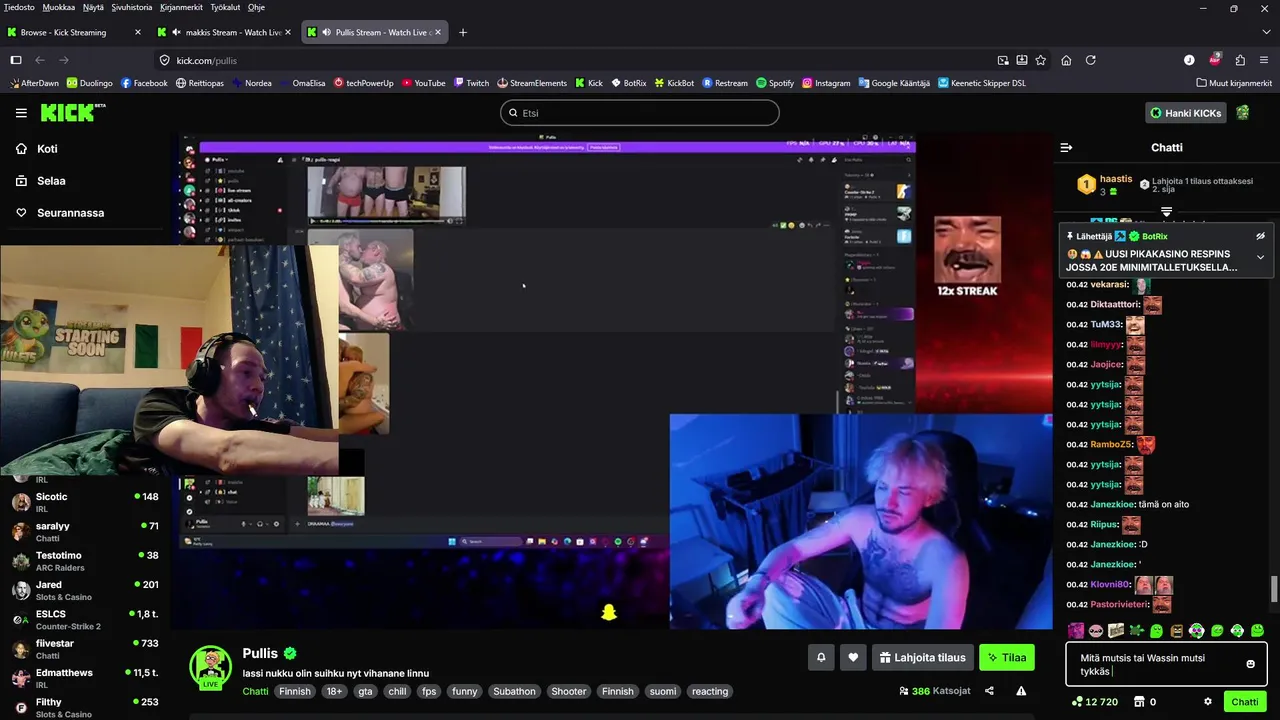Click the Etsi search field
Image resolution: width=1280 pixels, height=720 pixels.
[640, 113]
